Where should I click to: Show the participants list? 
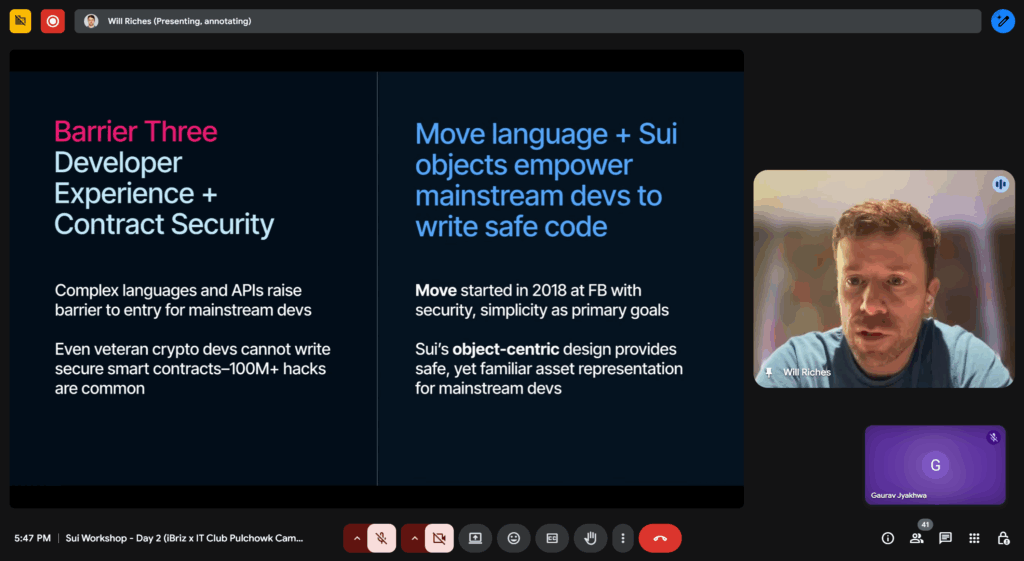pyautogui.click(x=916, y=538)
